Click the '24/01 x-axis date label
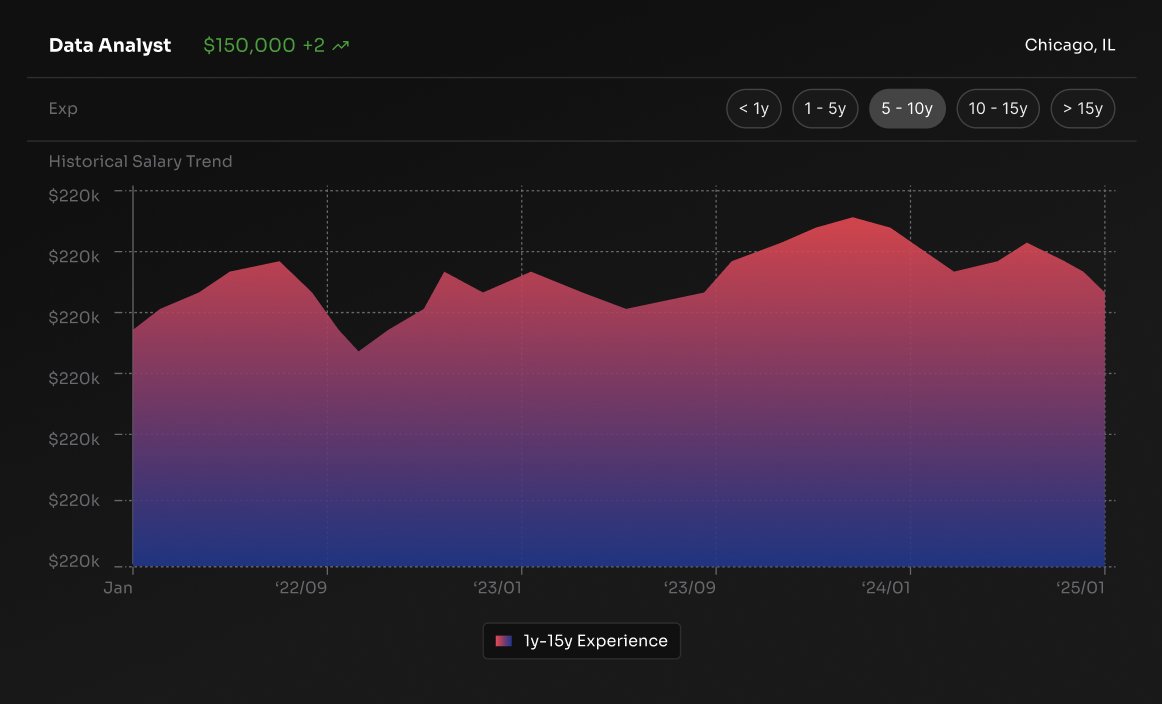The image size is (1162, 704). pyautogui.click(x=886, y=588)
